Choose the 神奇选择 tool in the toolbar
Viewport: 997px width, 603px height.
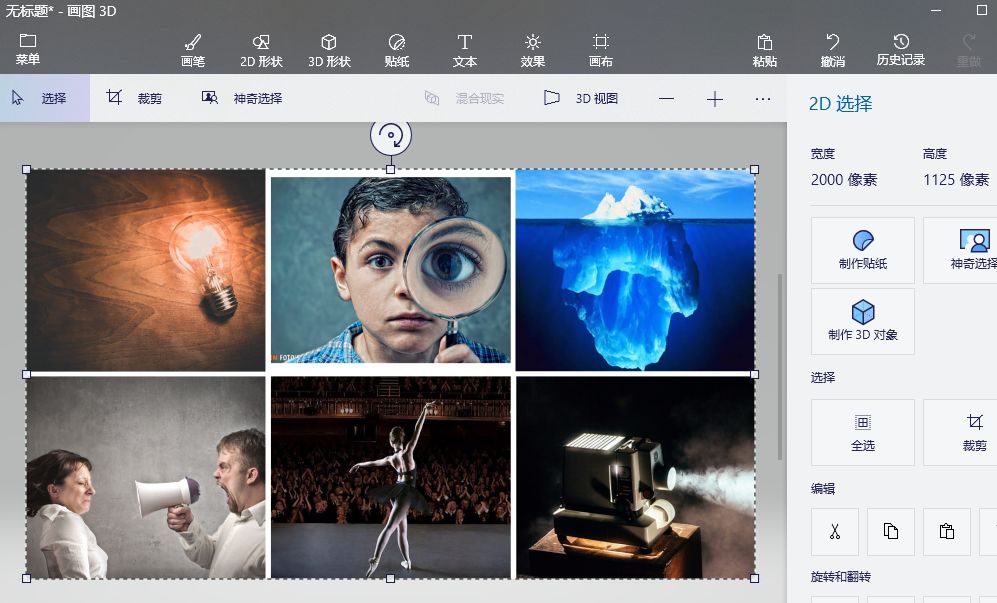point(242,98)
